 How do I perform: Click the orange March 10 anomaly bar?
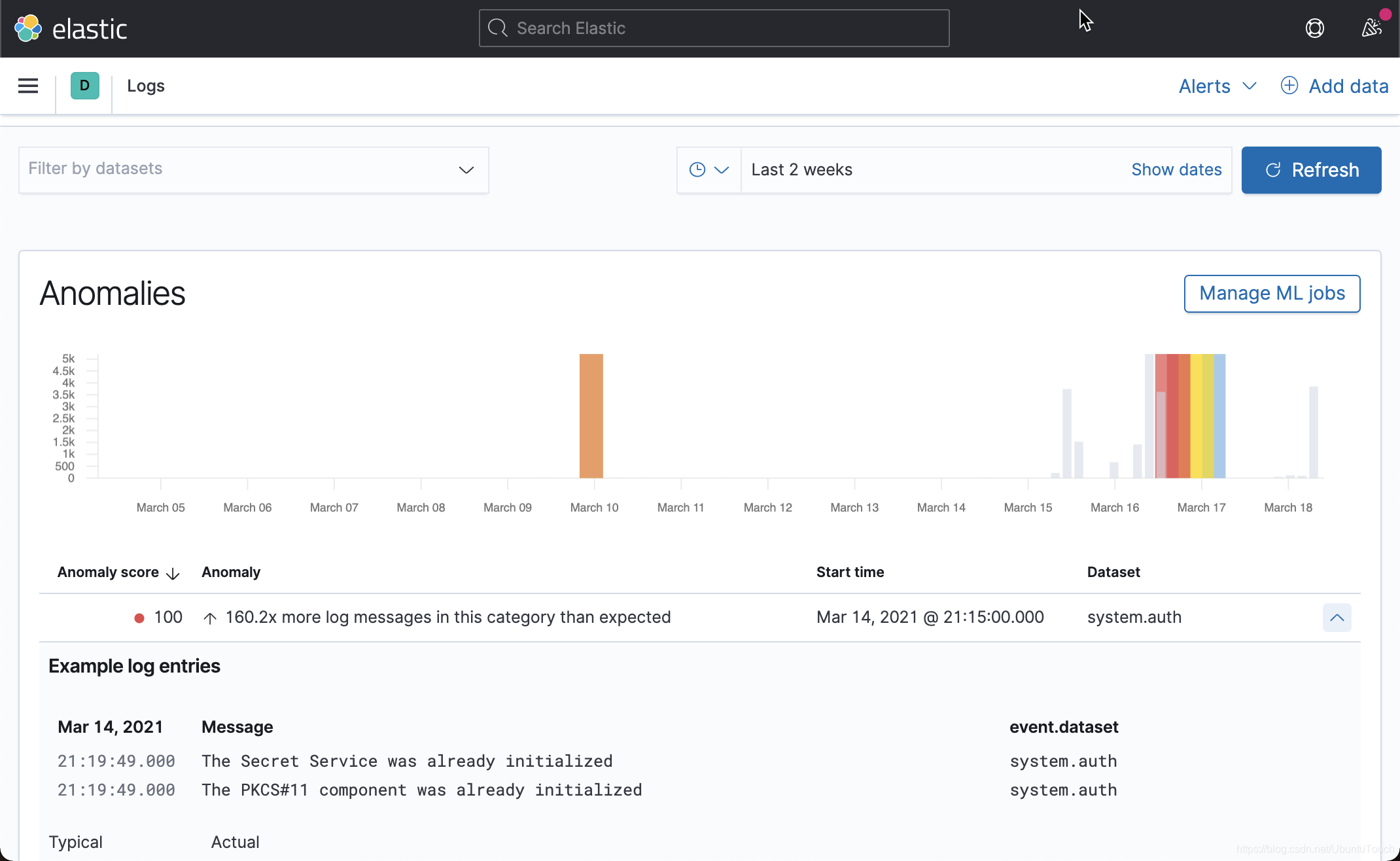[591, 416]
